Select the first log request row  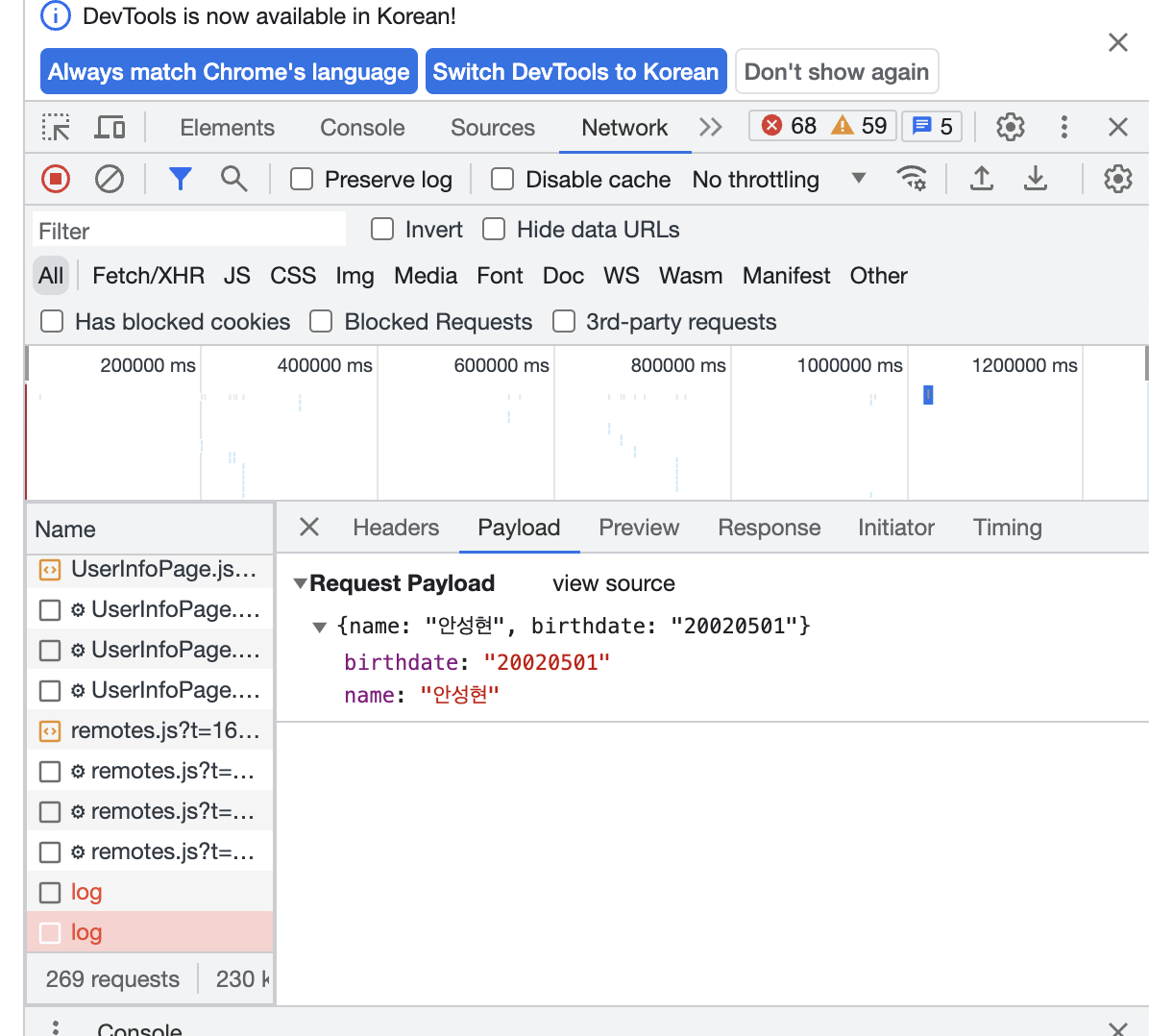coord(150,892)
